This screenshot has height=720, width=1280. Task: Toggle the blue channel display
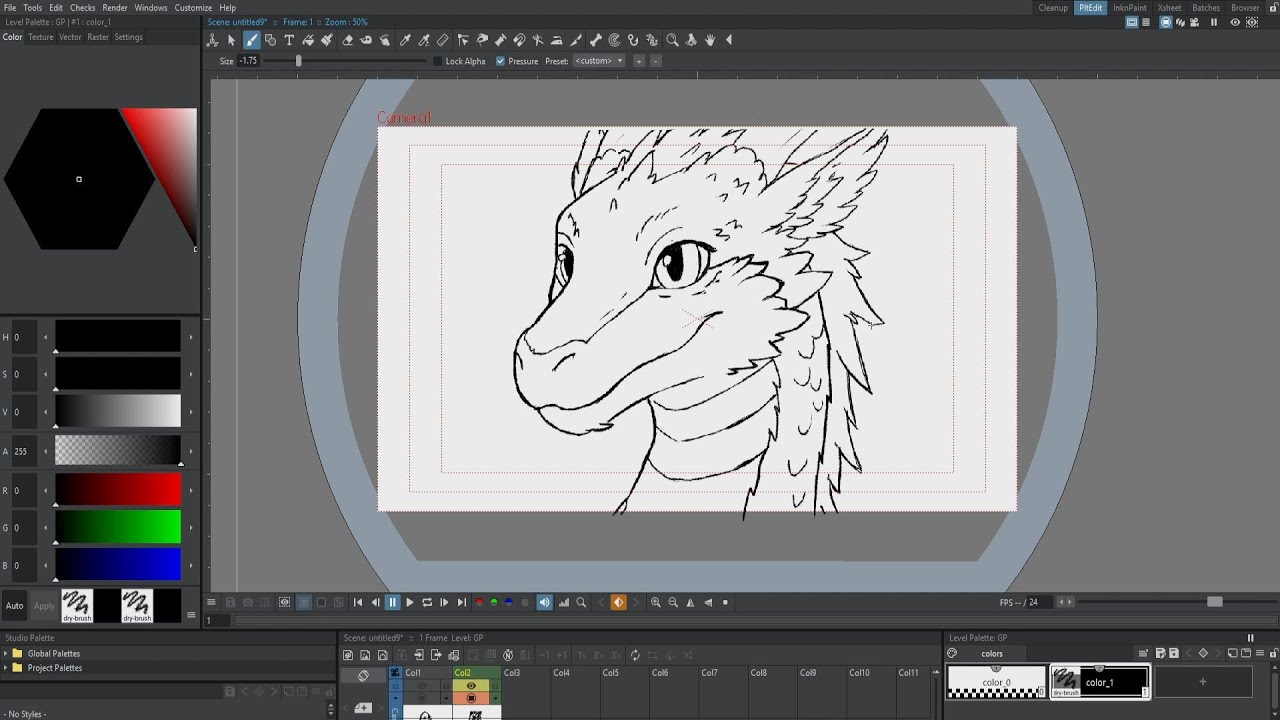(509, 602)
